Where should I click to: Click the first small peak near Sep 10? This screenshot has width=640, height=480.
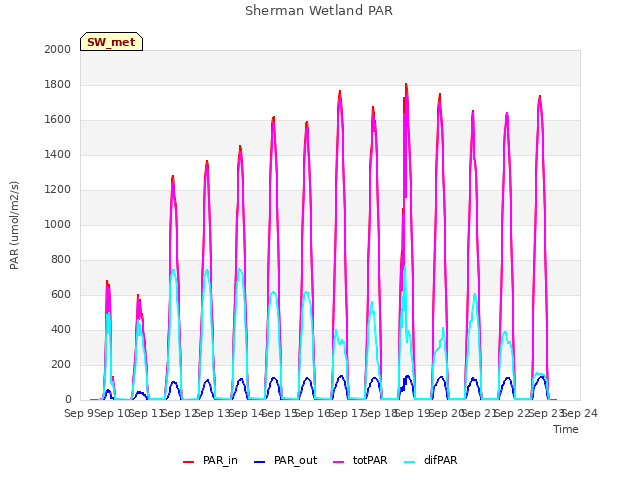[x=107, y=282]
